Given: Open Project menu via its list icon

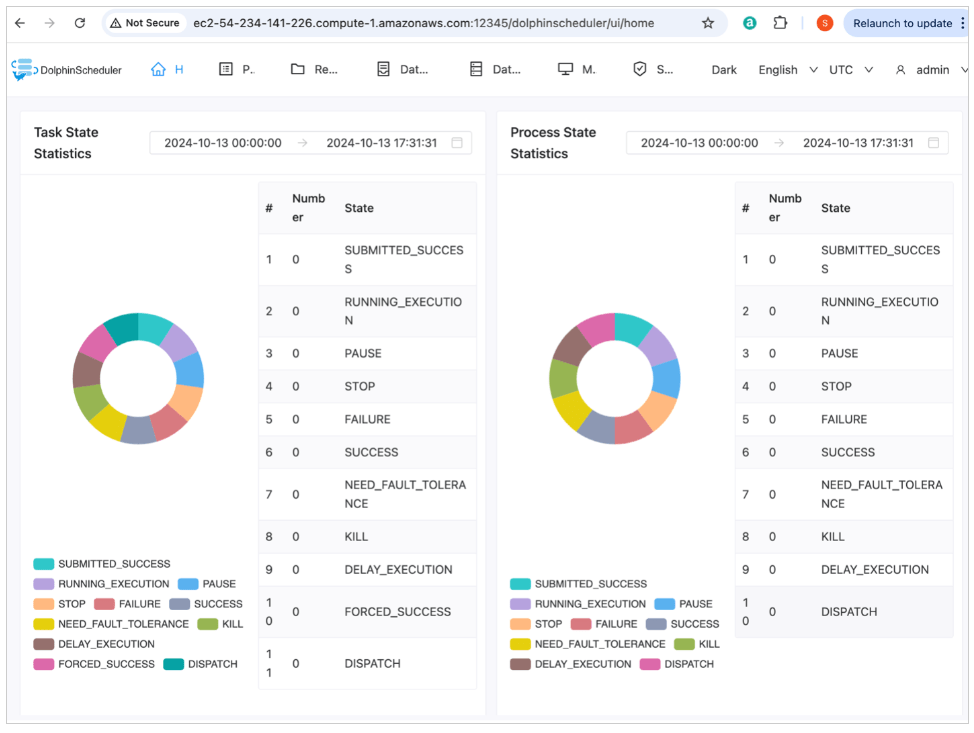Looking at the screenshot, I should [226, 69].
